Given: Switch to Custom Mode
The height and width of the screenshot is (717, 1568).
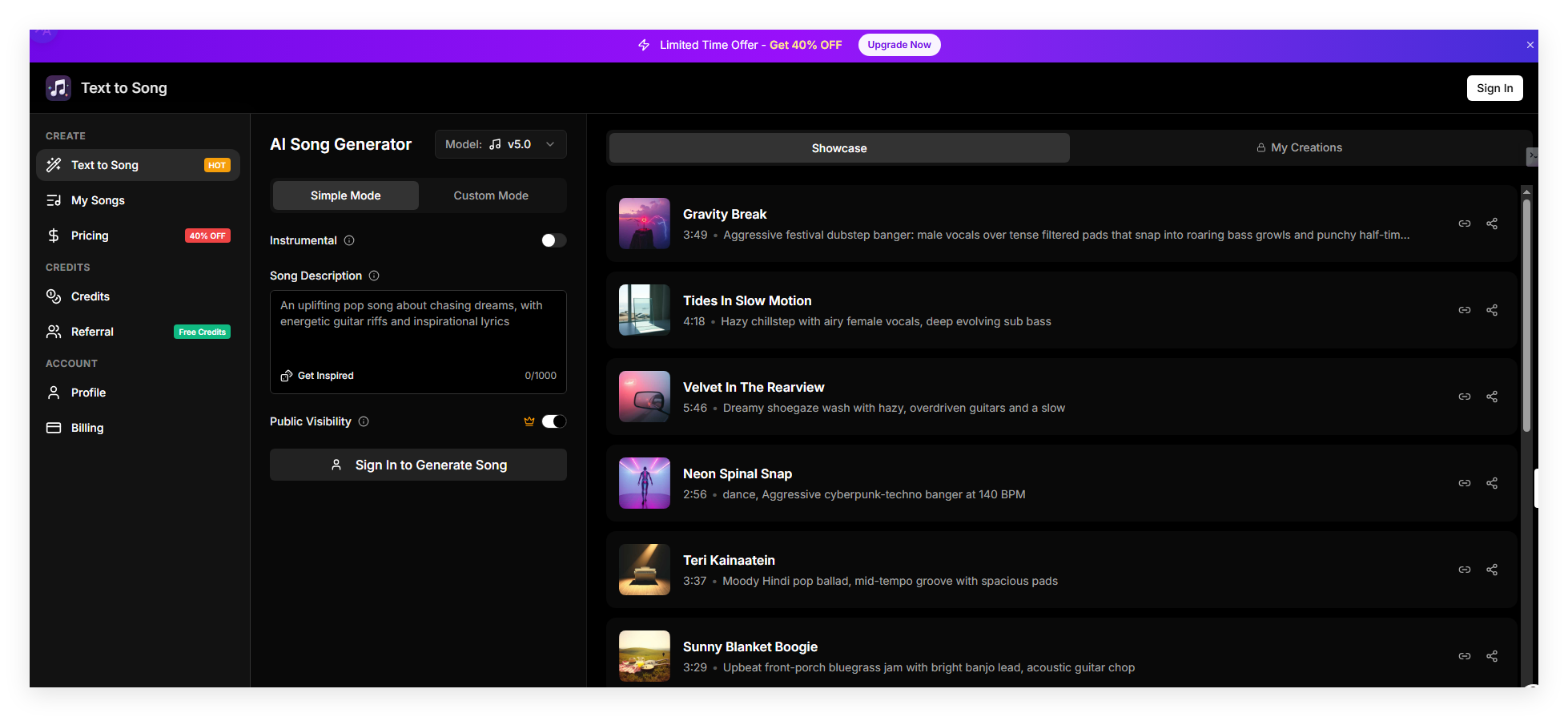Looking at the screenshot, I should pyautogui.click(x=491, y=195).
